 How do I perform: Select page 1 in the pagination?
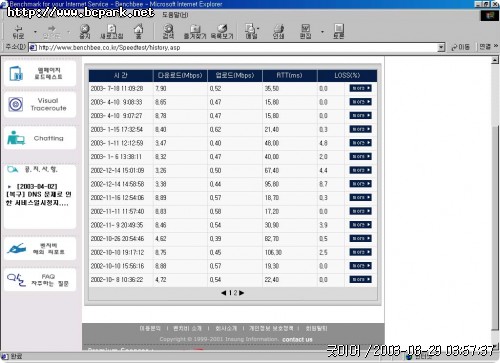230,293
